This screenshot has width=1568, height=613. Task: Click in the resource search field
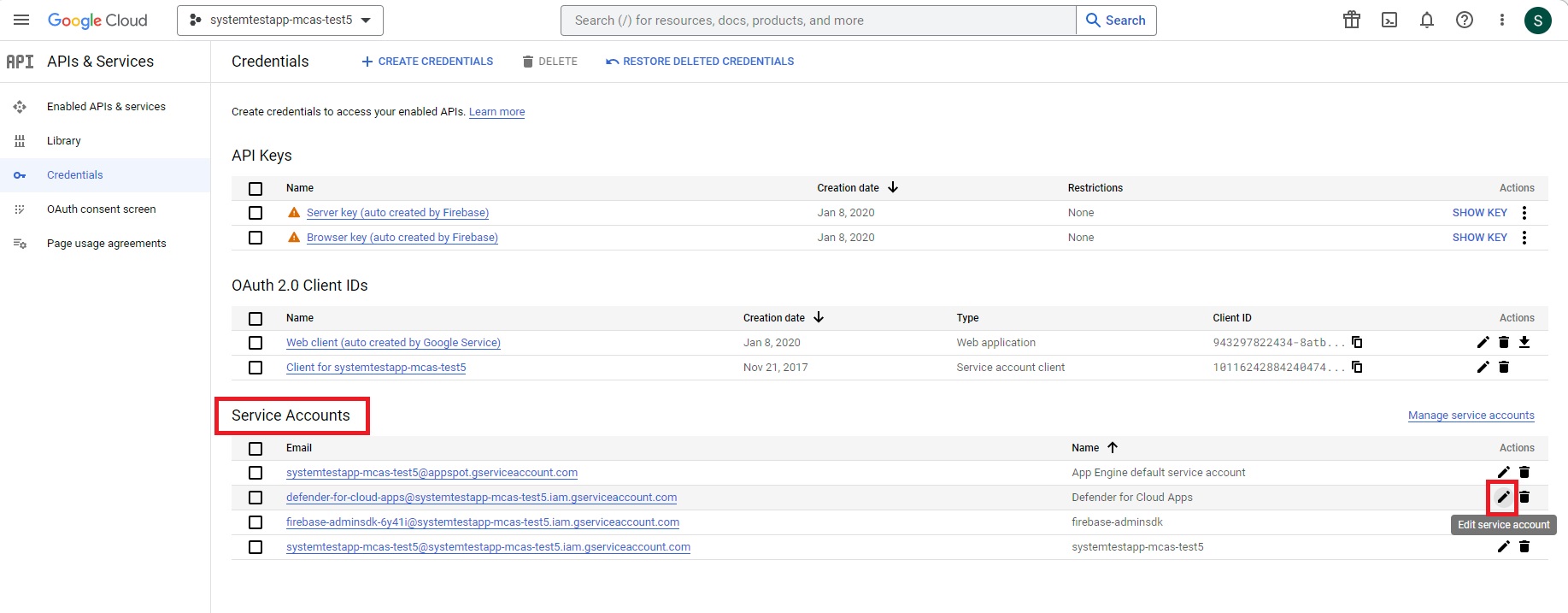point(818,21)
